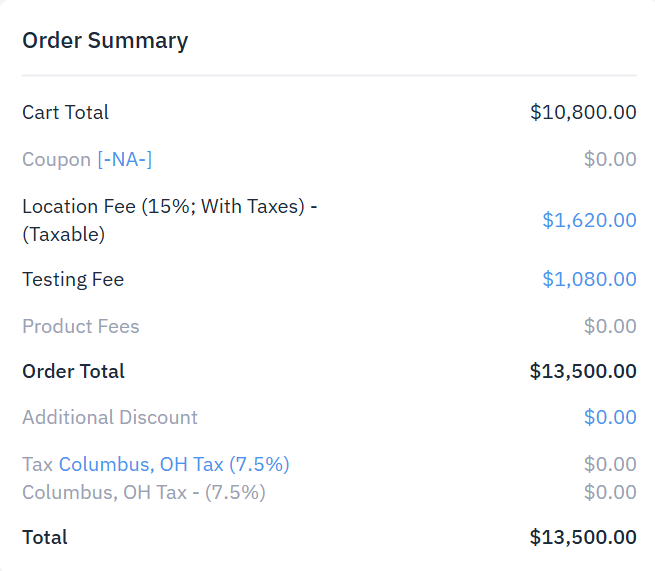Click the $10,800.00 cart total value

point(583,112)
